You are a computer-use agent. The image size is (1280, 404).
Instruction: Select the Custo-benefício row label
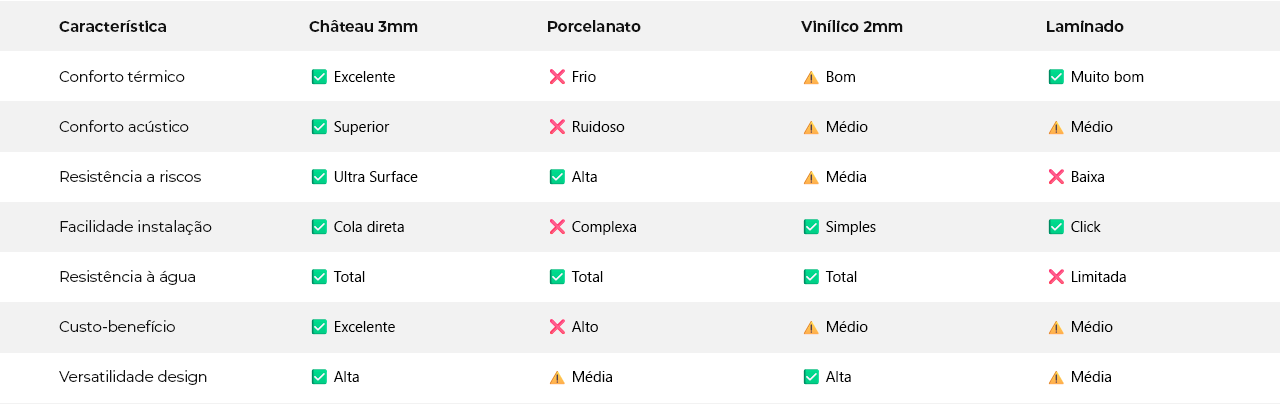[x=117, y=327]
